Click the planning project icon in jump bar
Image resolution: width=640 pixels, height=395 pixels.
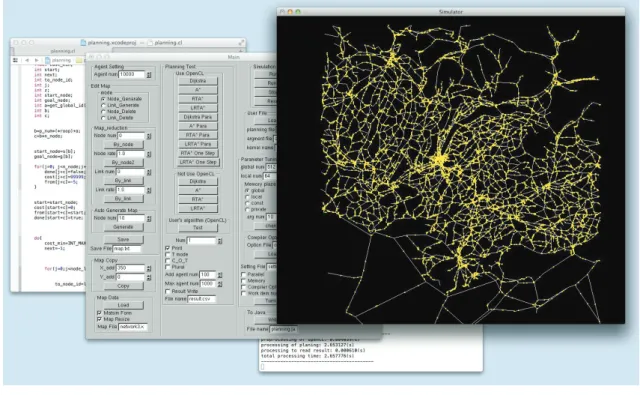pyautogui.click(x=47, y=60)
